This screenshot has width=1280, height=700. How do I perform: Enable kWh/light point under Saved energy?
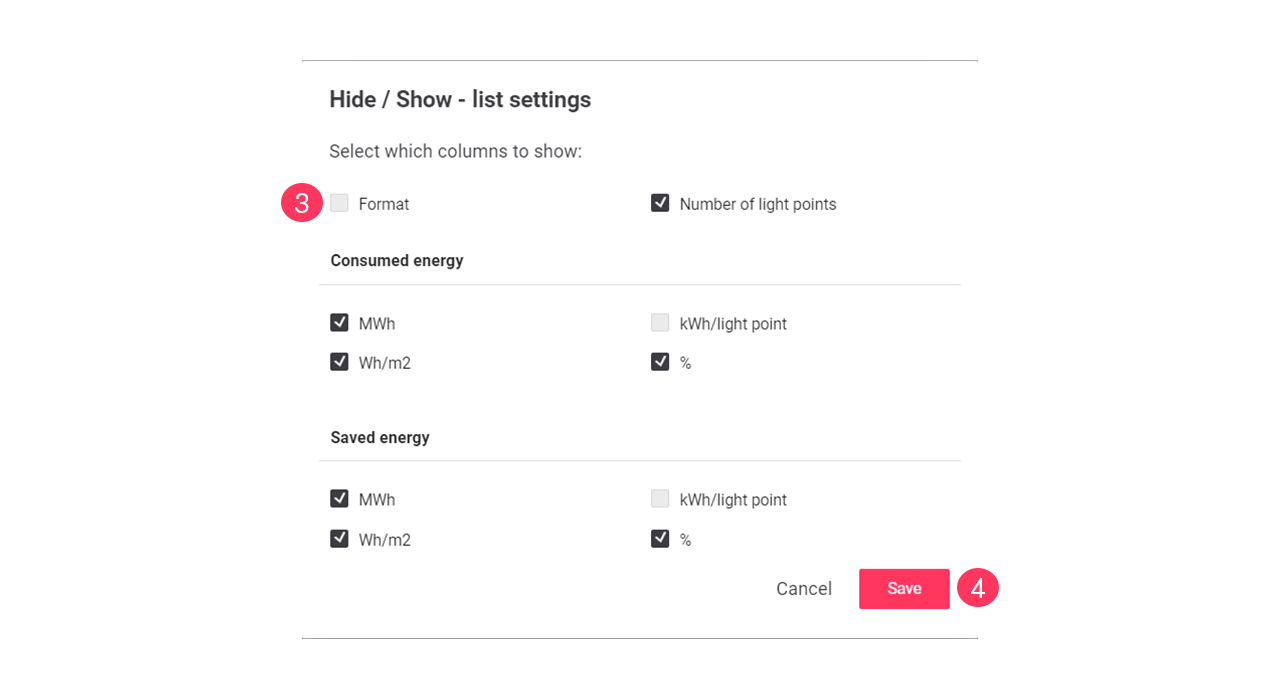pos(660,498)
